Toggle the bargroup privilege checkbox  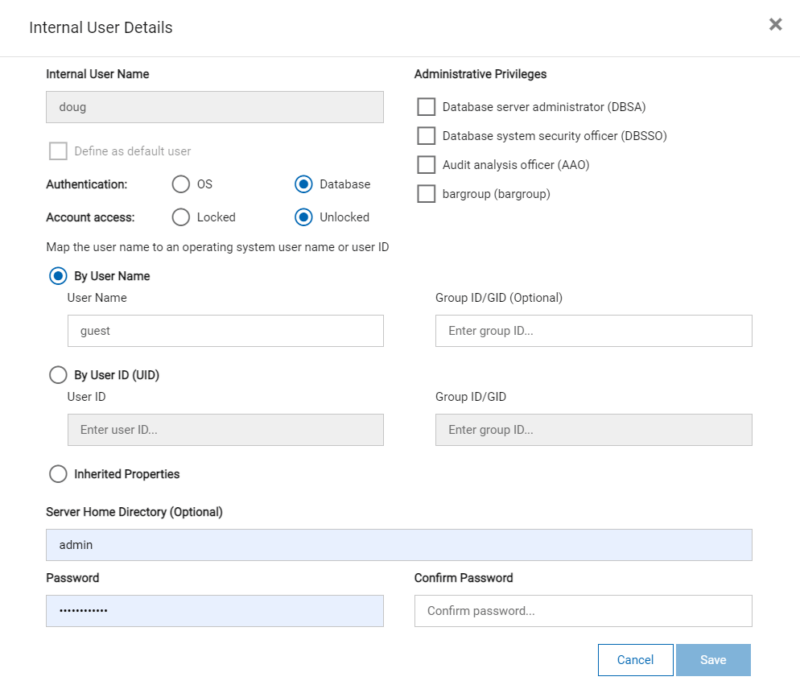tap(427, 193)
